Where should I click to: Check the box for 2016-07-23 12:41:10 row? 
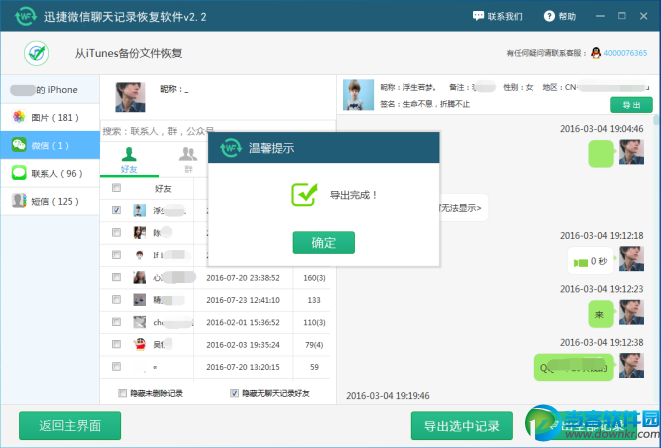pos(116,299)
